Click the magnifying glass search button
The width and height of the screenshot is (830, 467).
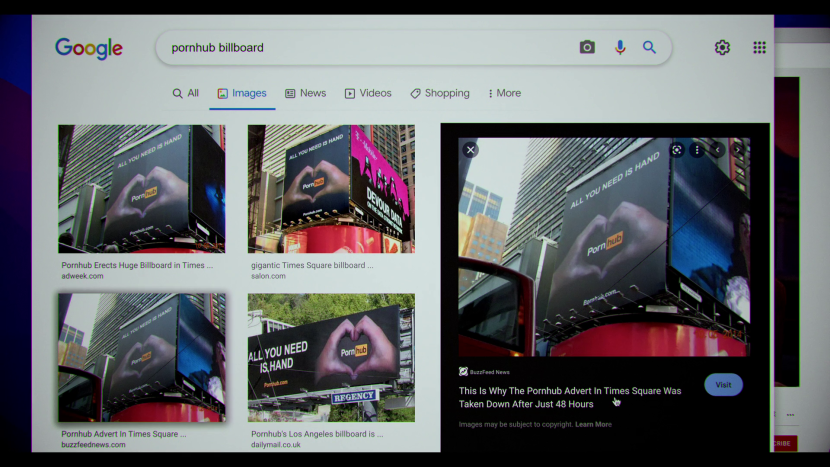[x=649, y=47]
